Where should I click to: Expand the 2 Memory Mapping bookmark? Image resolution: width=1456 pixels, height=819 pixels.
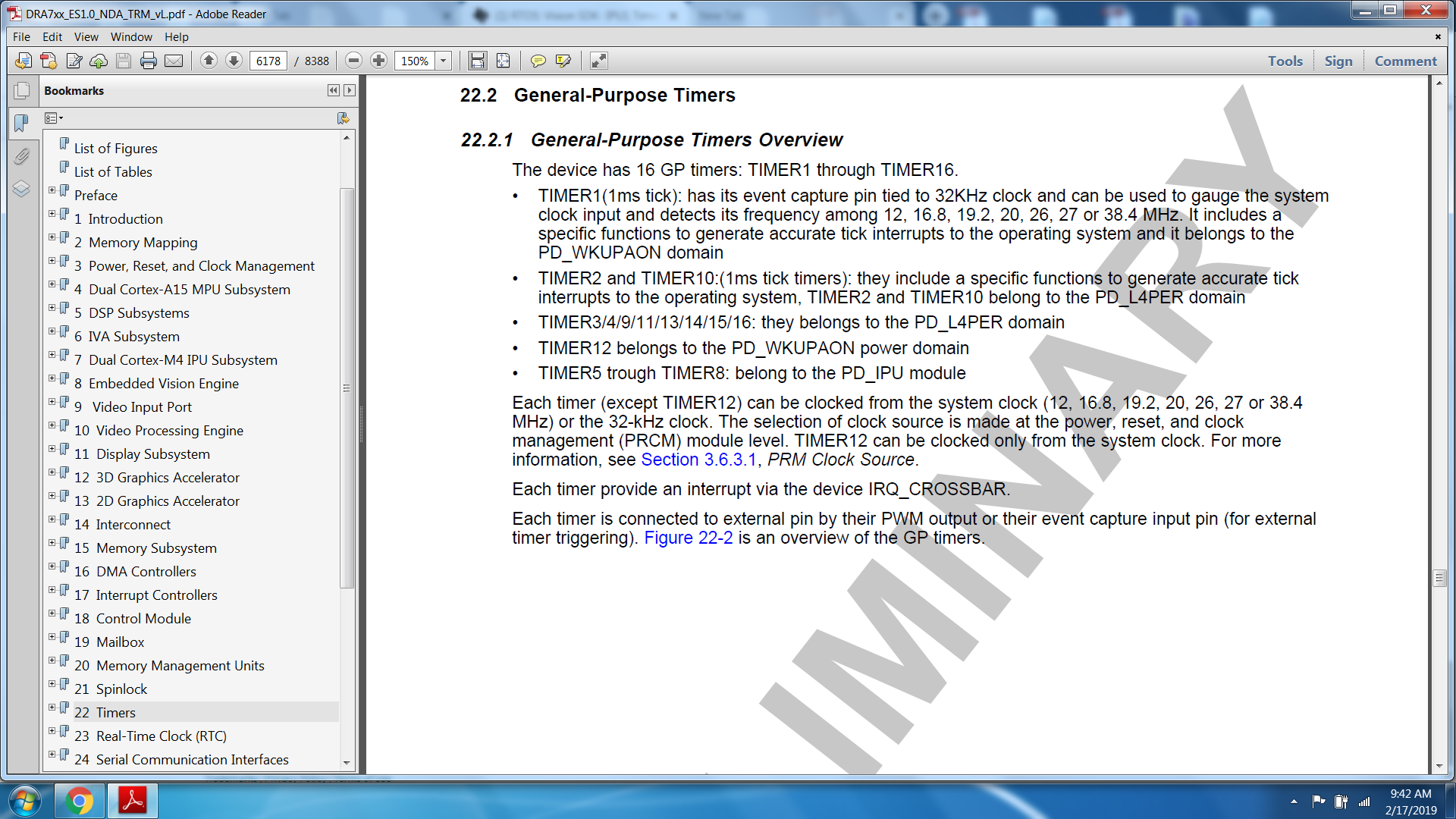click(x=52, y=238)
